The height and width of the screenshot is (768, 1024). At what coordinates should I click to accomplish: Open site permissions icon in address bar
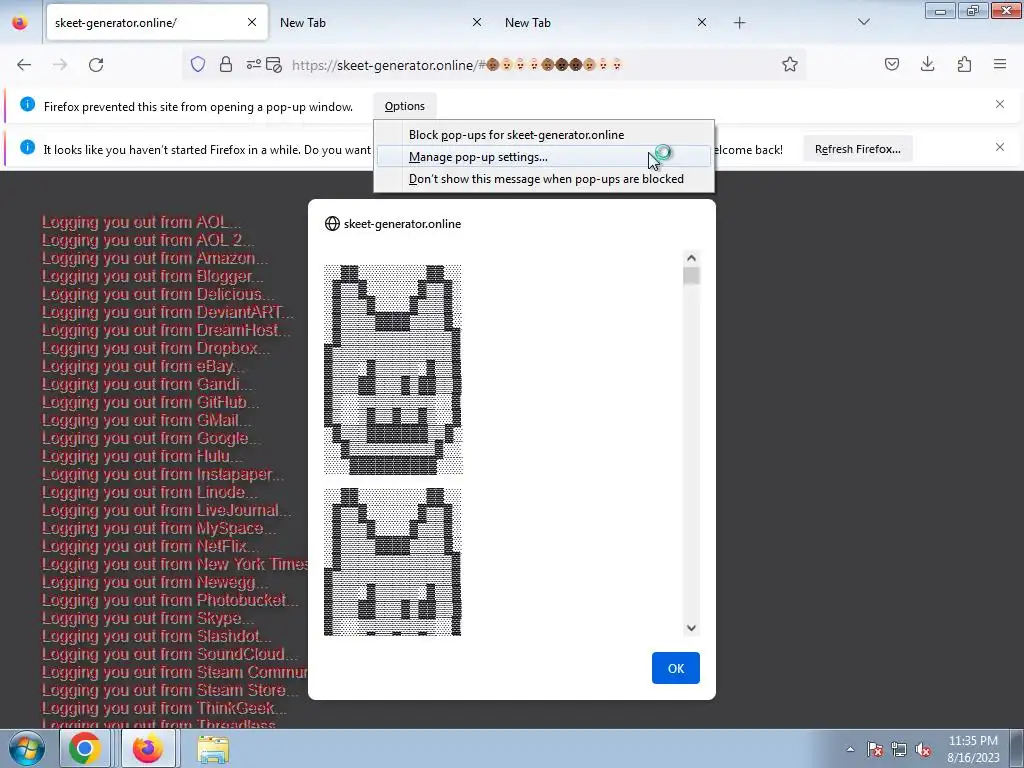pos(253,65)
